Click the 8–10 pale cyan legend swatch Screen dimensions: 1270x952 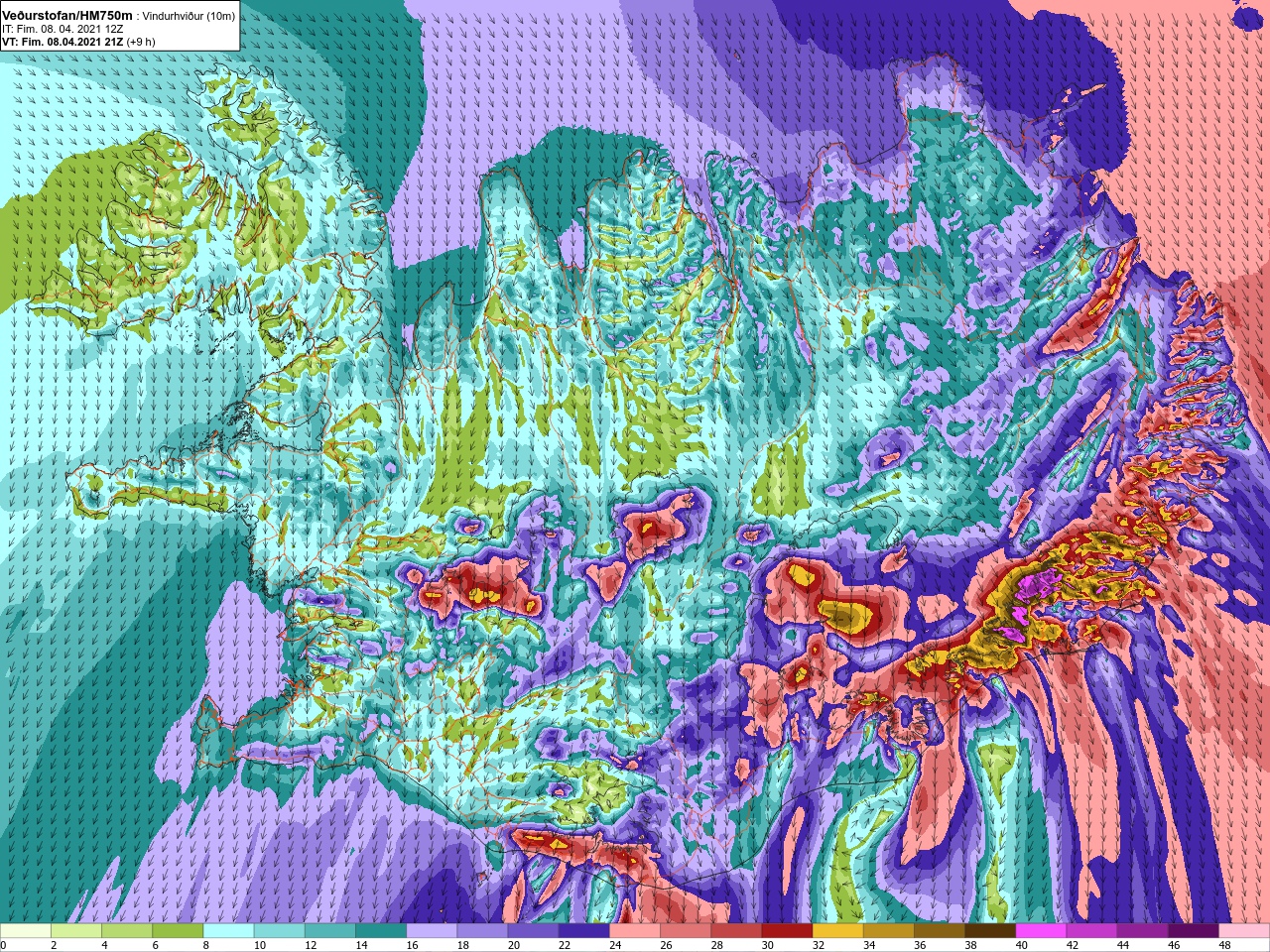(x=228, y=931)
